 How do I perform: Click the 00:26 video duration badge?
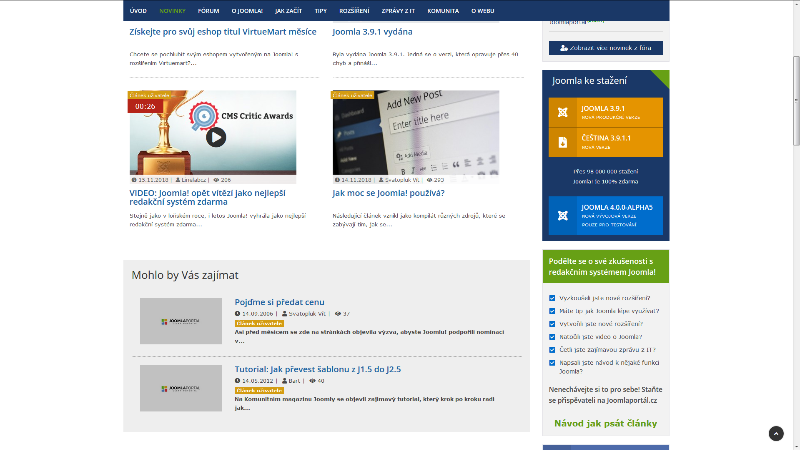[x=145, y=106]
